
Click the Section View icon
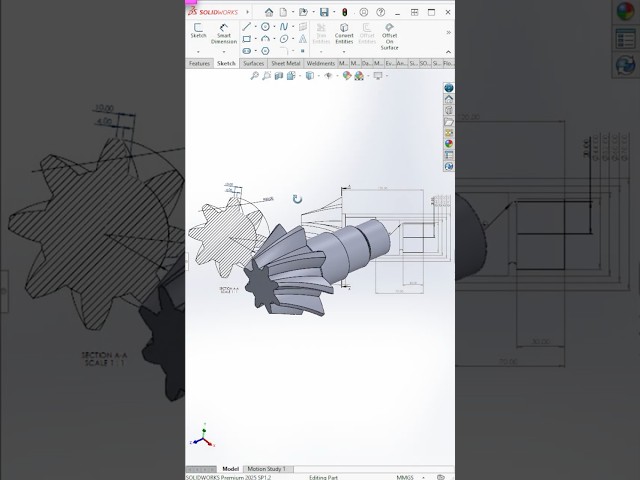point(279,76)
